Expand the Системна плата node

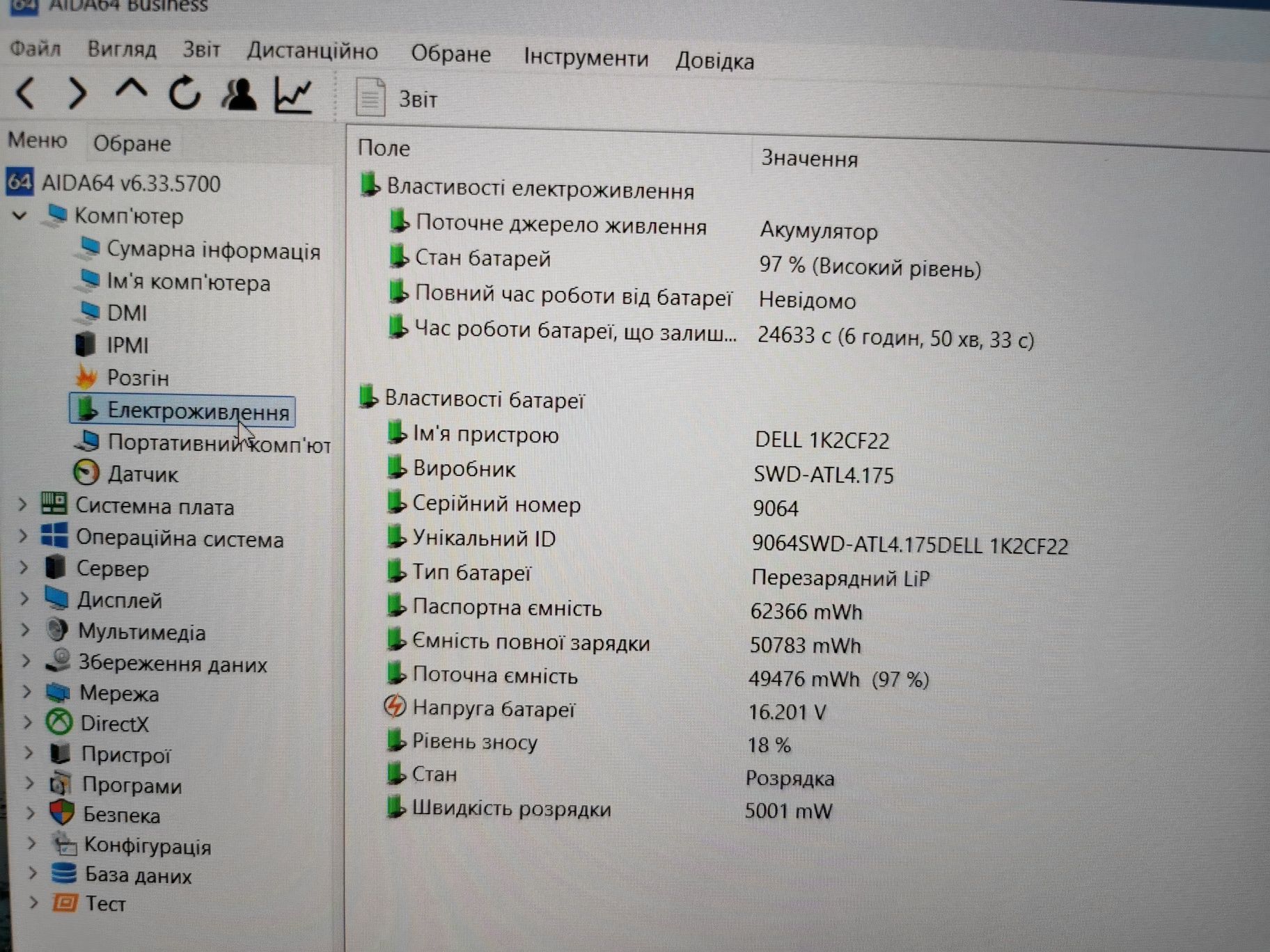[x=22, y=504]
